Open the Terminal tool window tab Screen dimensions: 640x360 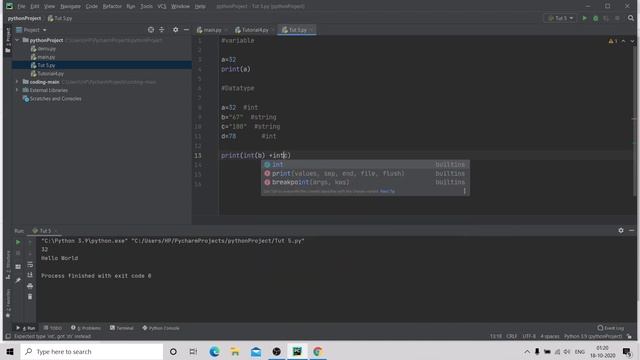(121, 328)
